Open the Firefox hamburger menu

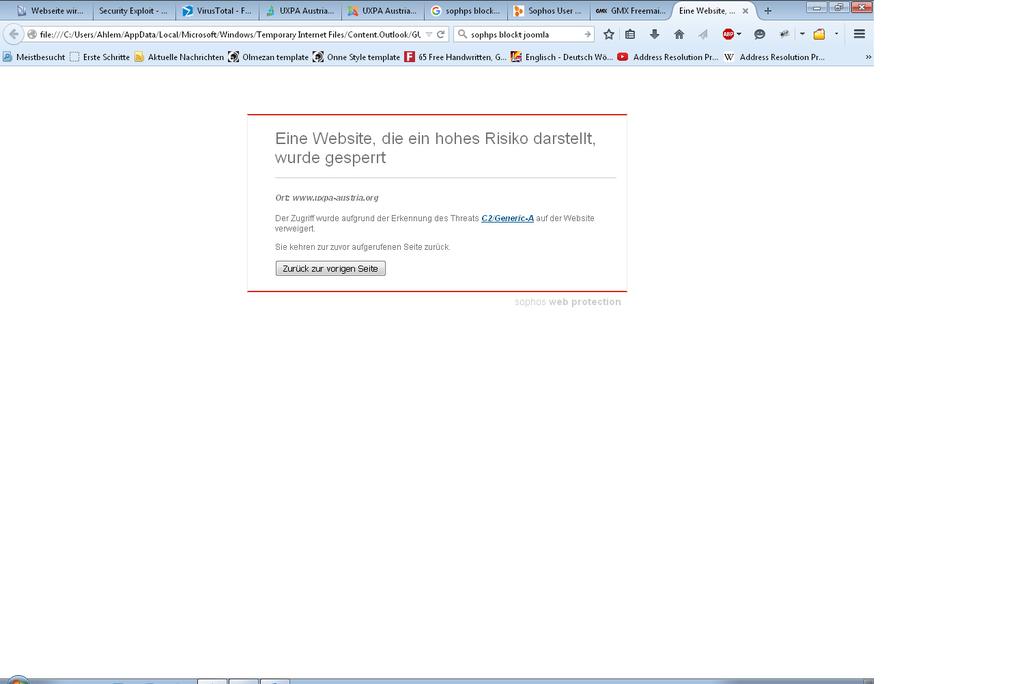click(x=859, y=34)
